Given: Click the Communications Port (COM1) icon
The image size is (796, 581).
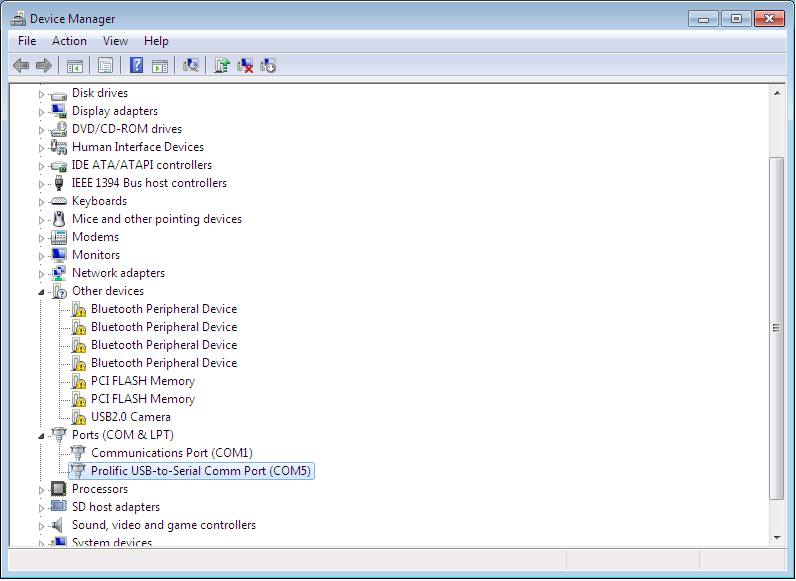Looking at the screenshot, I should point(78,453).
